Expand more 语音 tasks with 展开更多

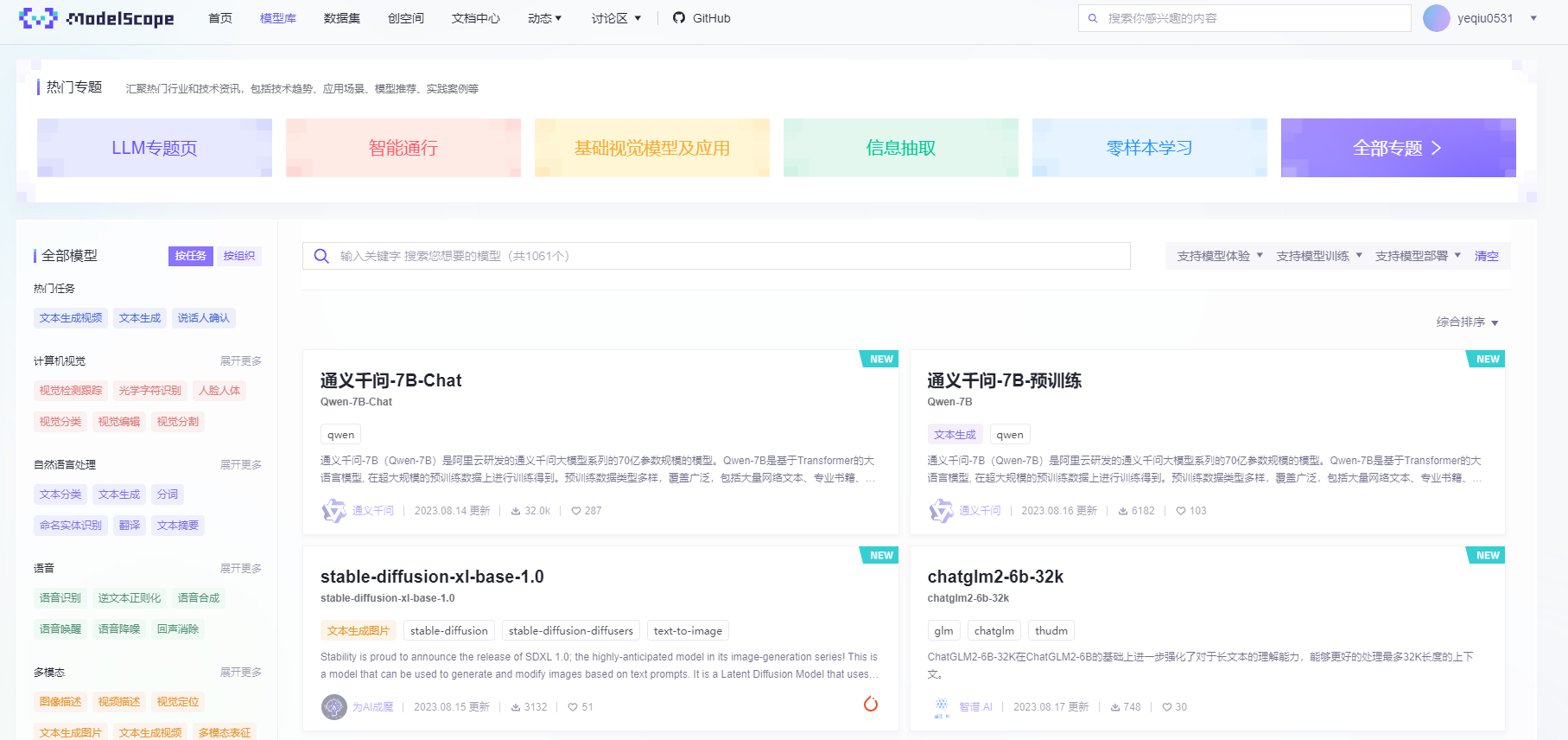[241, 569]
